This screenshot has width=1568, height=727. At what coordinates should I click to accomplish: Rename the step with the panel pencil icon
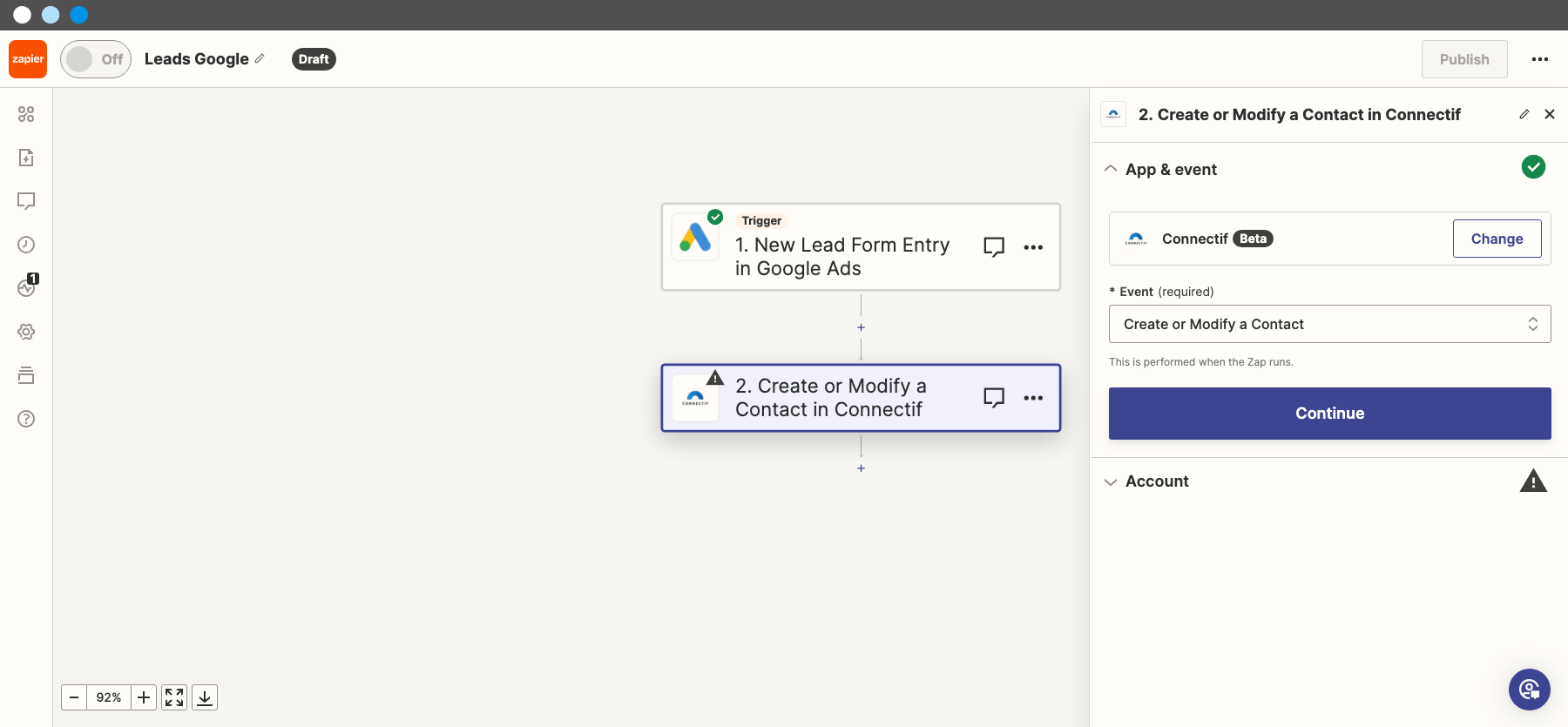pyautogui.click(x=1524, y=114)
